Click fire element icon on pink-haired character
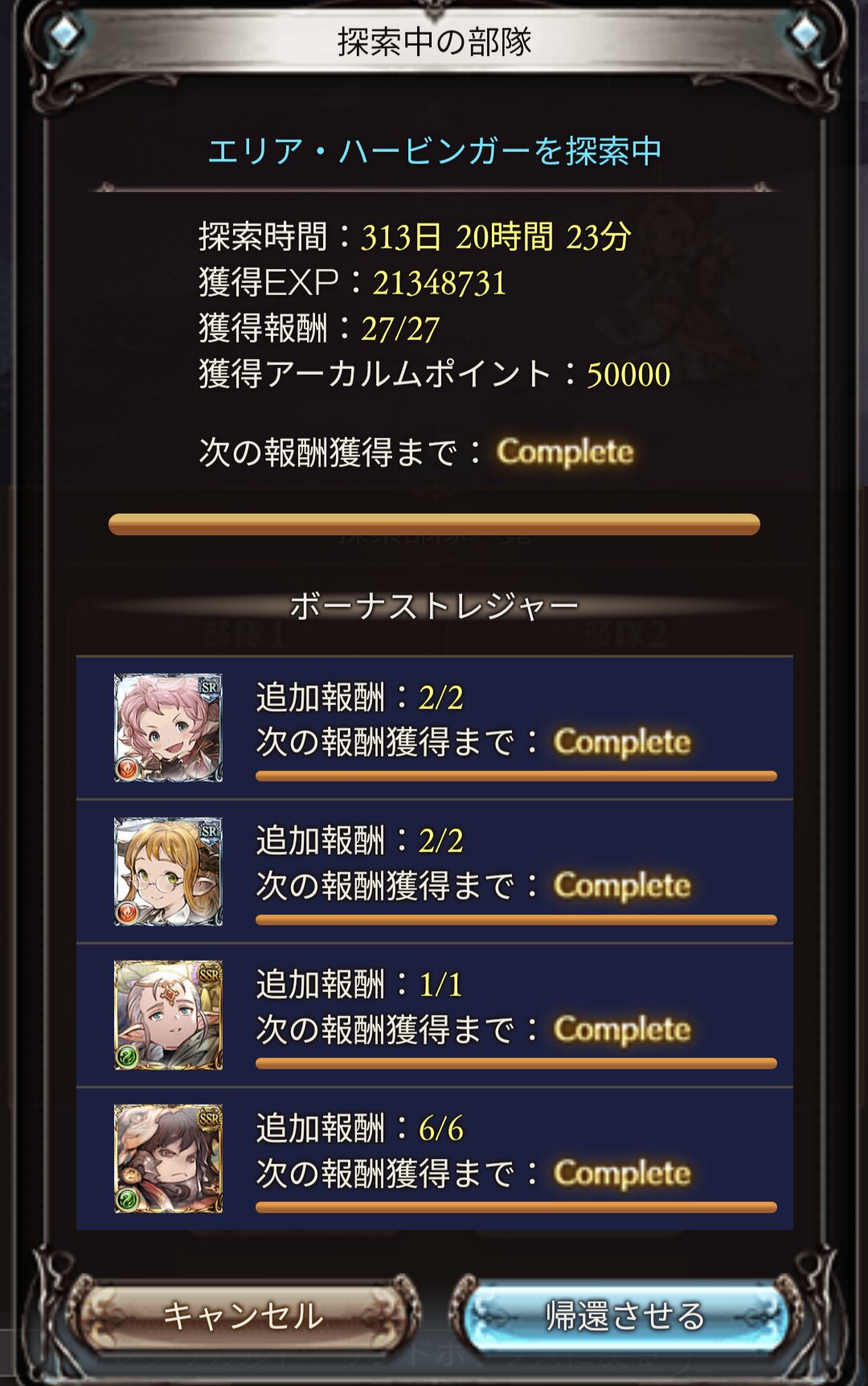The height and width of the screenshot is (1386, 868). pos(128,769)
